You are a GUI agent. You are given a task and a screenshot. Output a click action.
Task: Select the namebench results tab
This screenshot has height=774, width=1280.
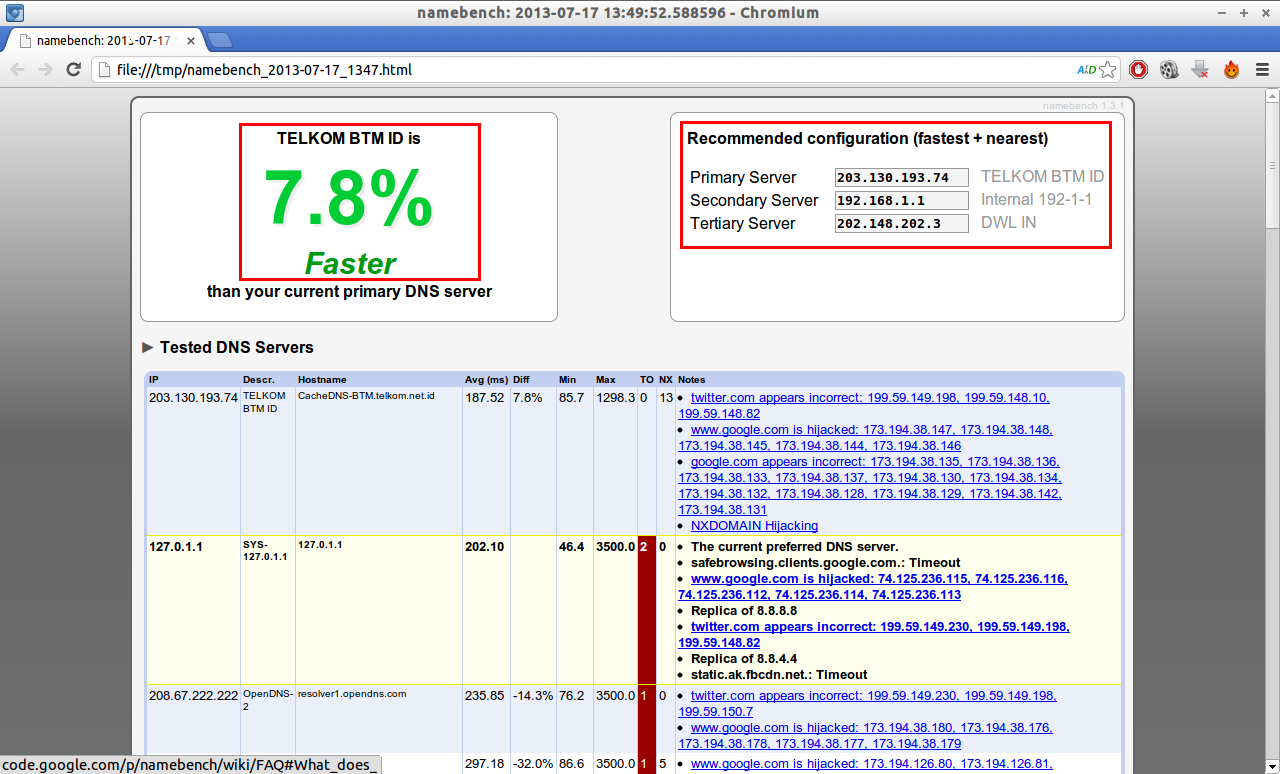[103, 41]
